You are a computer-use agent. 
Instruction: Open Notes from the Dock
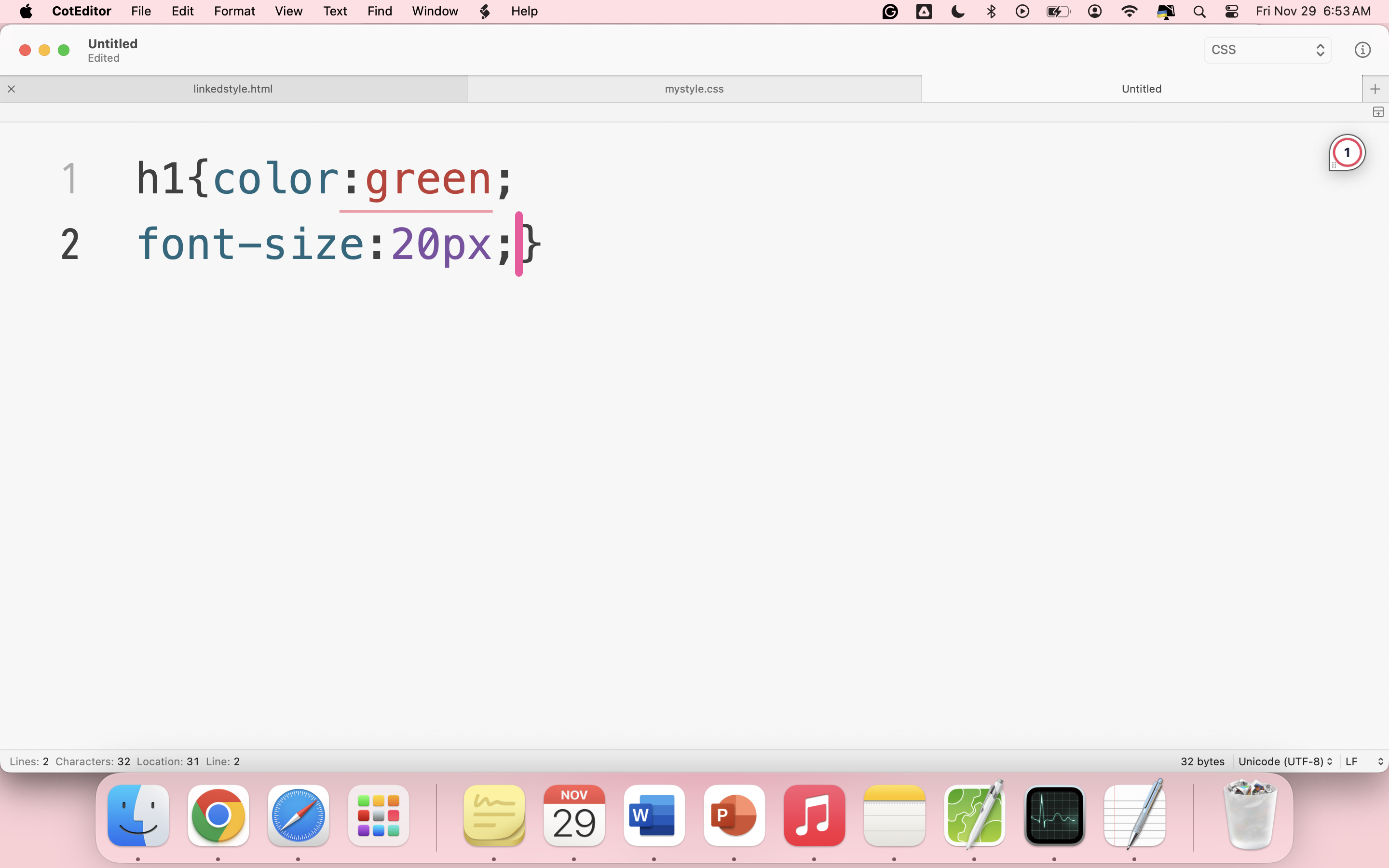pyautogui.click(x=894, y=815)
